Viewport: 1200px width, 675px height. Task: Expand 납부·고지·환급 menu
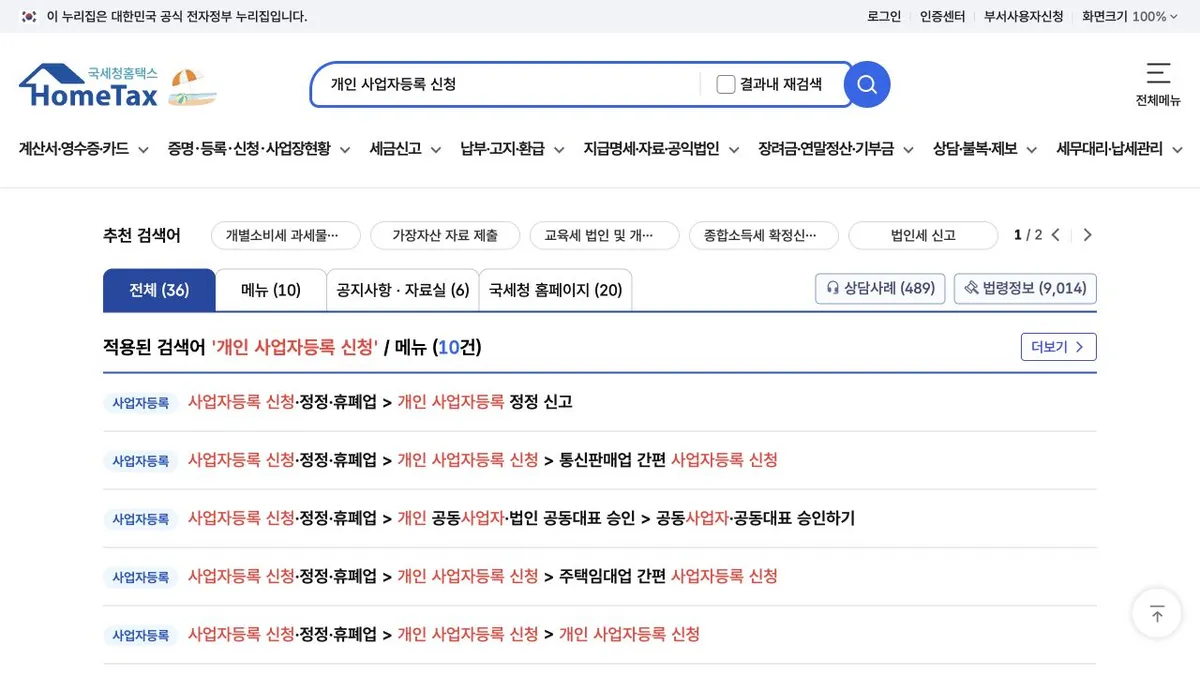click(512, 149)
